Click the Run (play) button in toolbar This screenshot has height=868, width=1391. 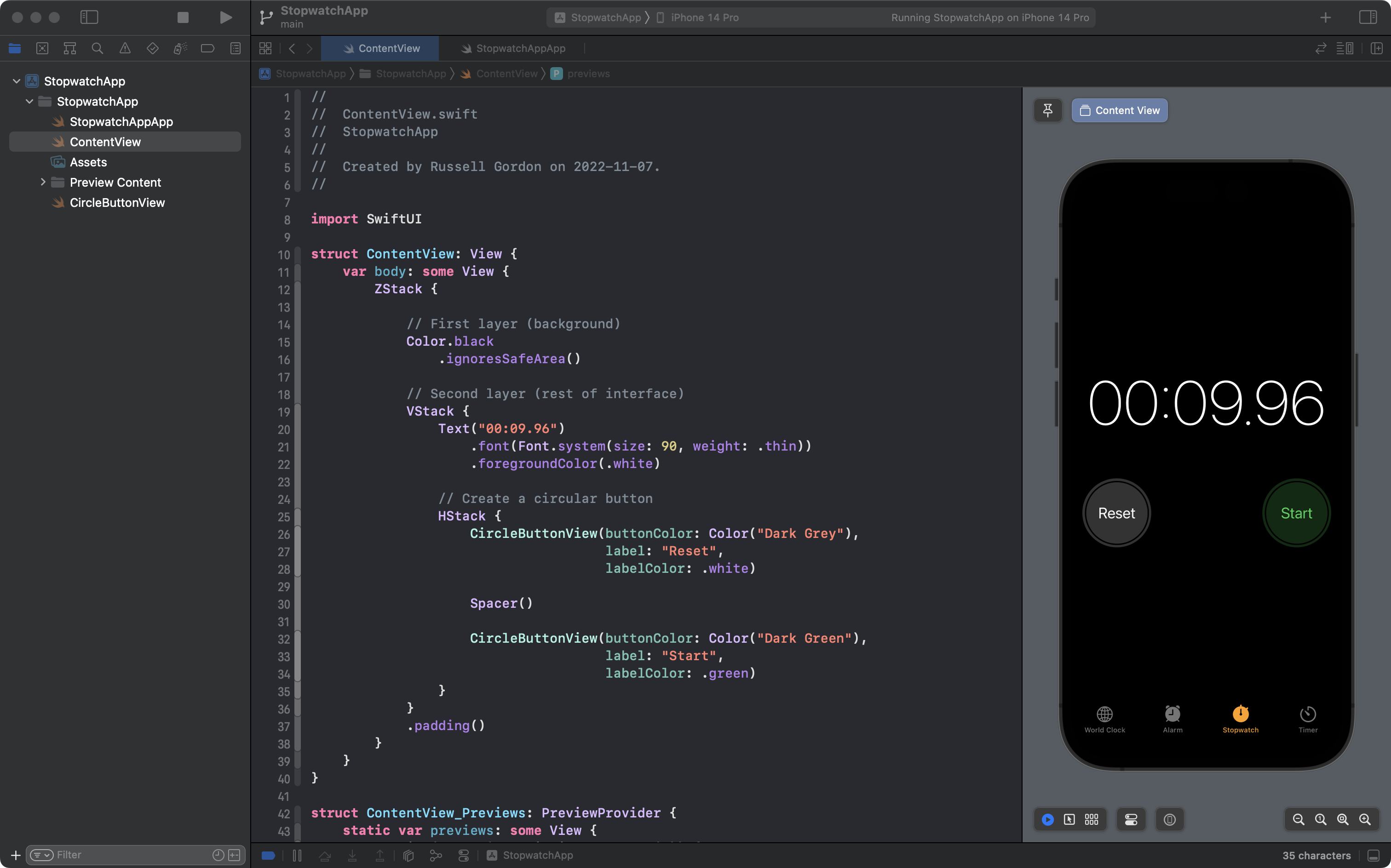pos(226,18)
